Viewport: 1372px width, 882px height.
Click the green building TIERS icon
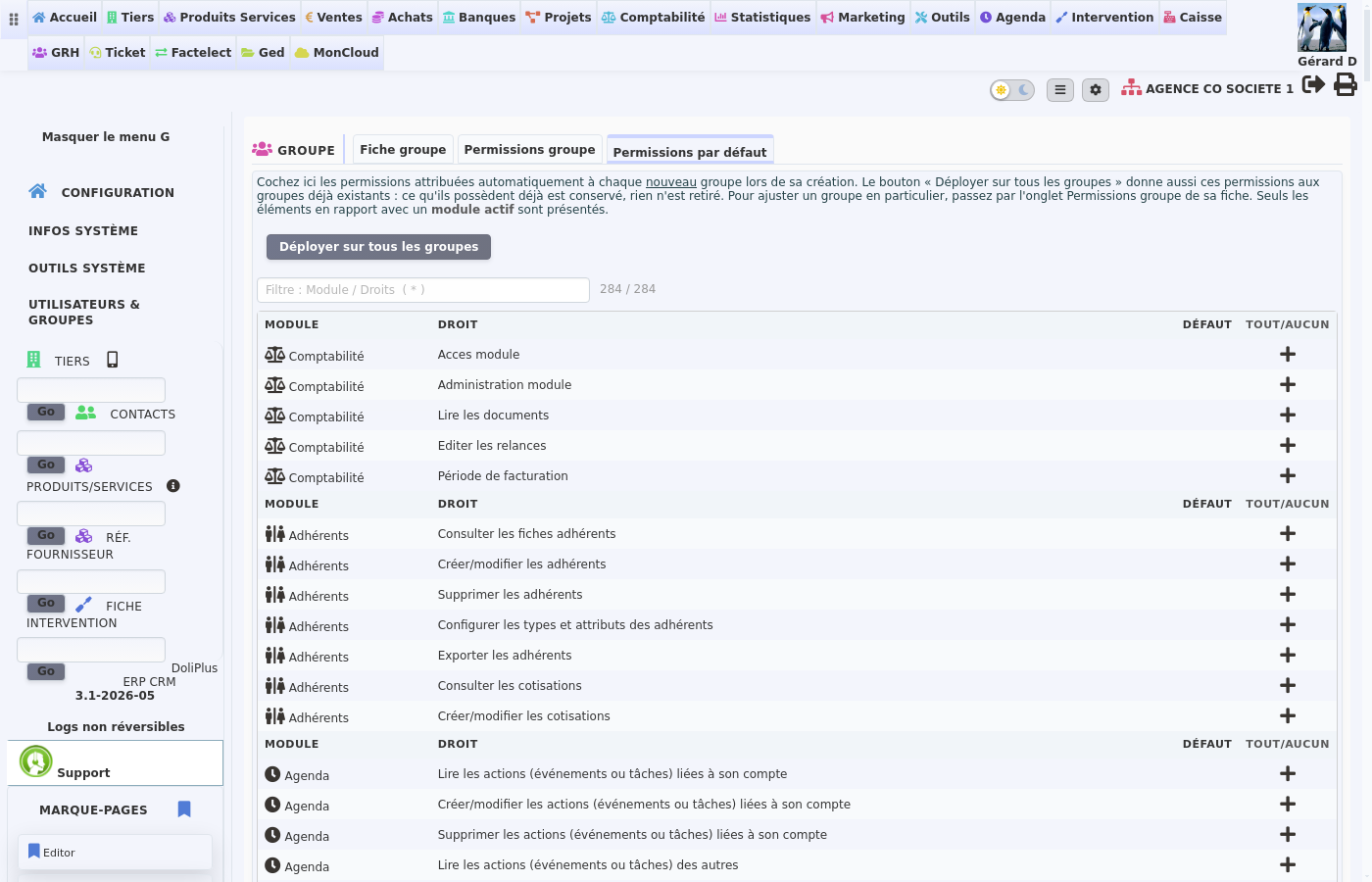pos(34,360)
